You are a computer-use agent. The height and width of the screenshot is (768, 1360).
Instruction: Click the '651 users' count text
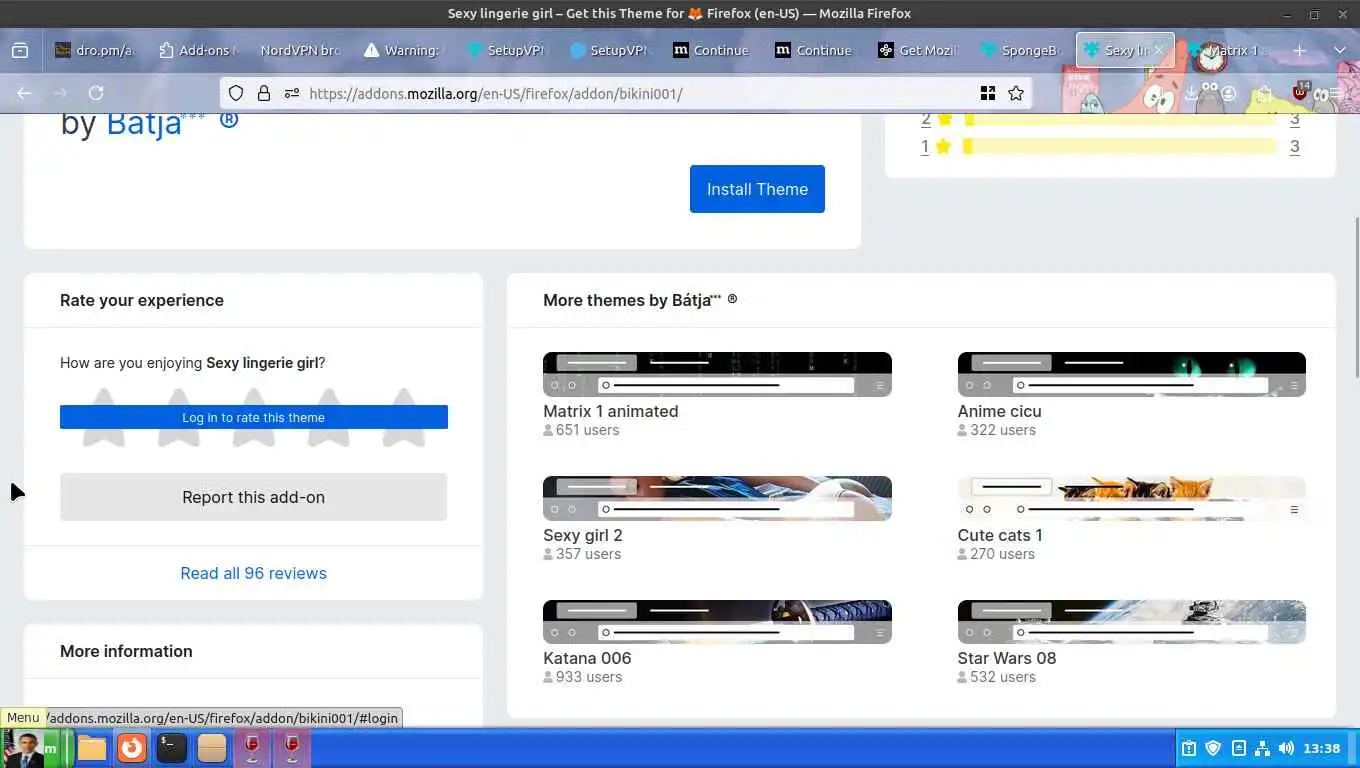pyautogui.click(x=587, y=430)
